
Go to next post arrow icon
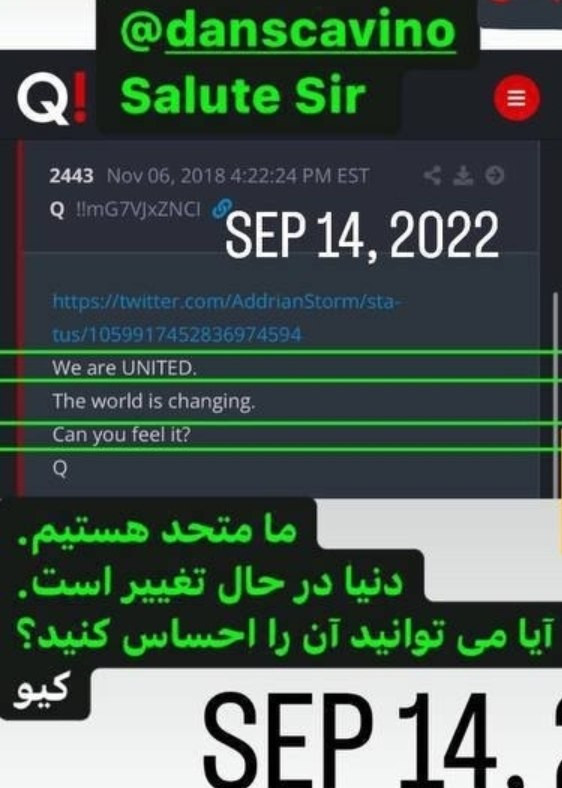495,175
